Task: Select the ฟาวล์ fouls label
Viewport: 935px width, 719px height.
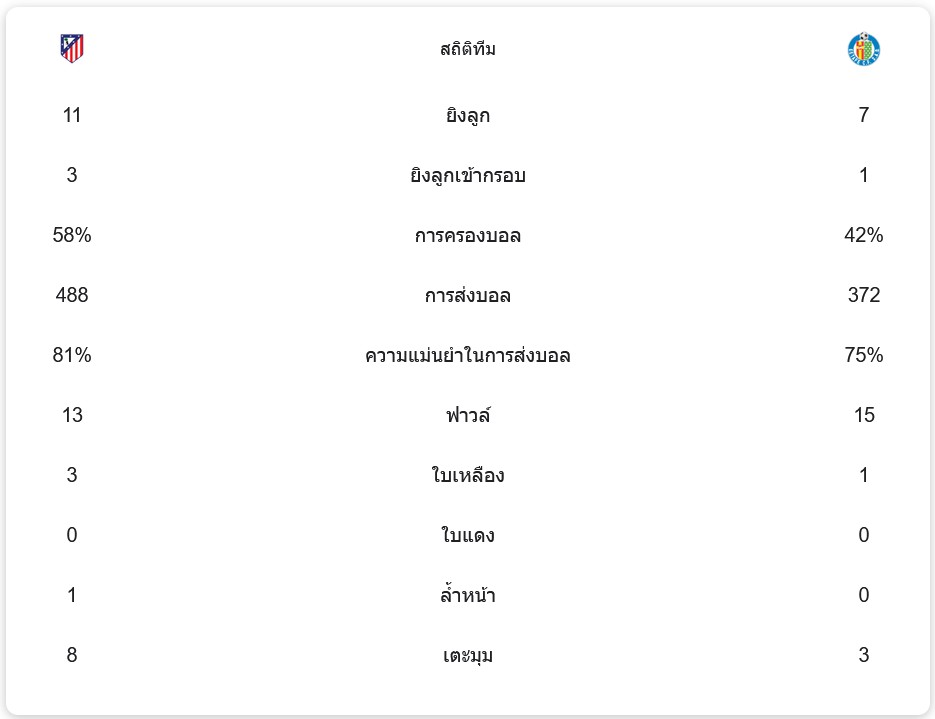Action: (468, 416)
